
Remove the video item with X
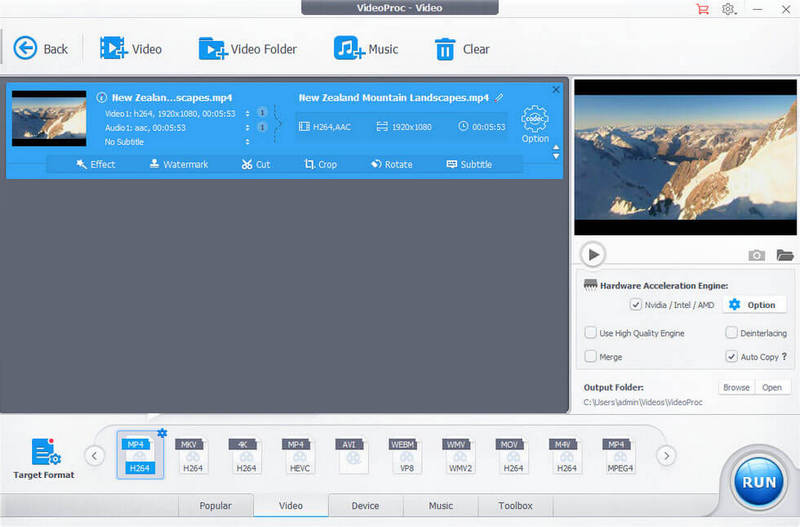tap(556, 90)
